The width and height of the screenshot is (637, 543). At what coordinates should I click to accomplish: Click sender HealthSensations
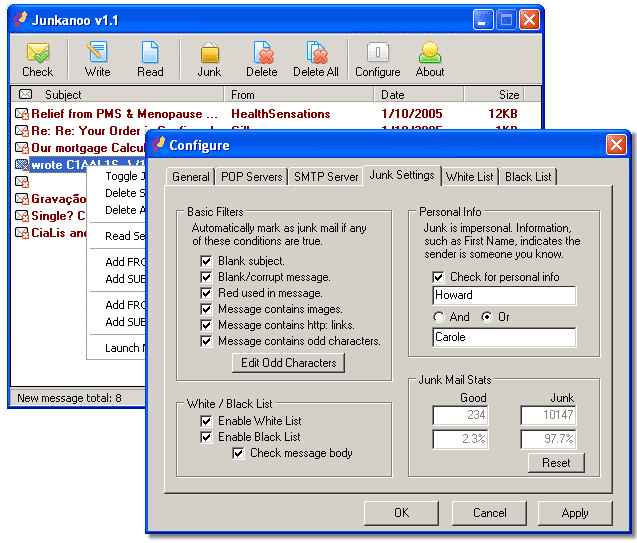point(280,114)
